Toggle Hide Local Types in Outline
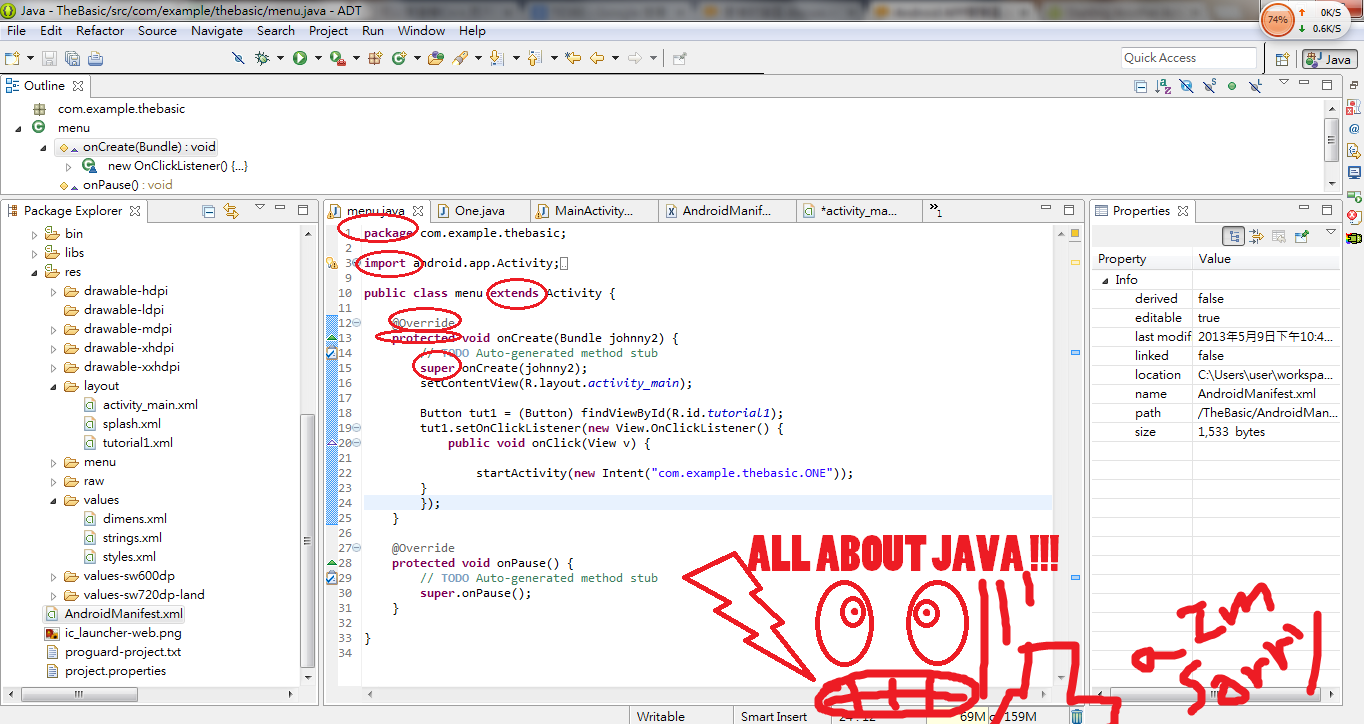 (1255, 86)
